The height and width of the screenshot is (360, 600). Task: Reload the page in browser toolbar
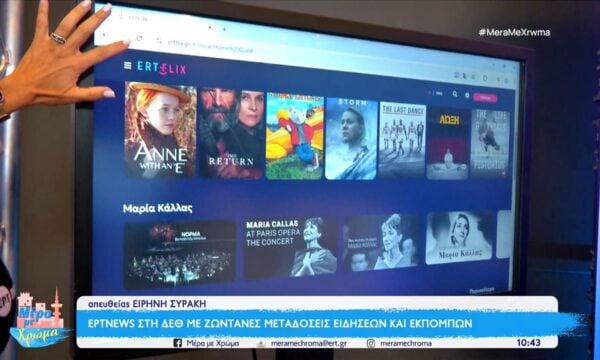point(139,38)
